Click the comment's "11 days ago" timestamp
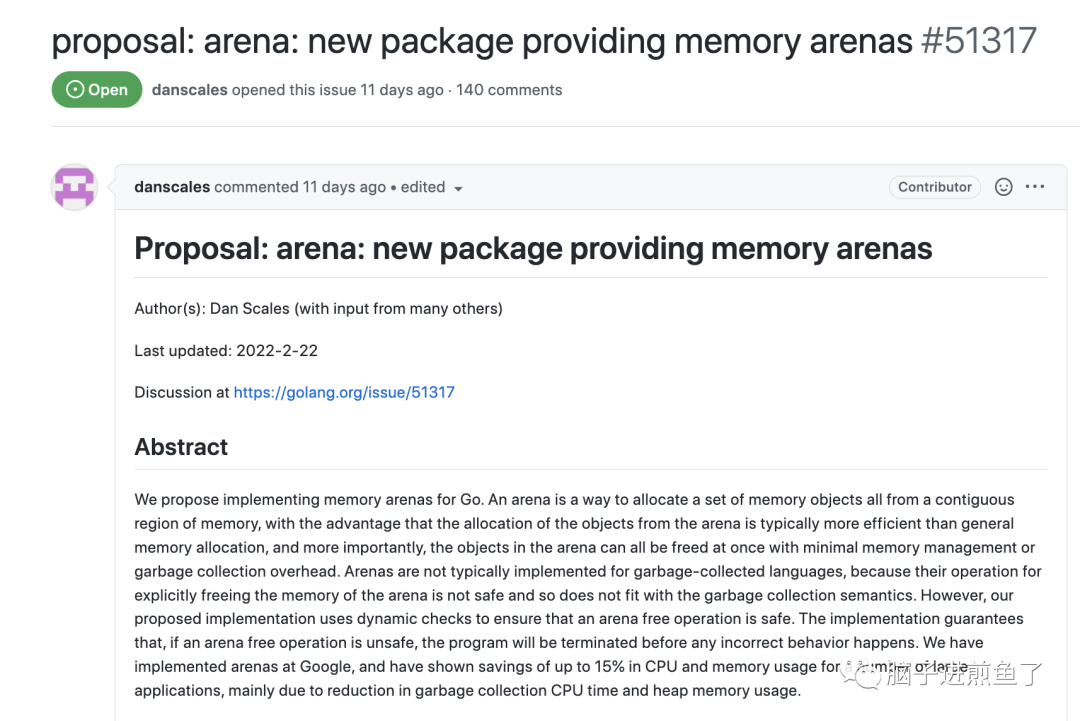 click(x=344, y=187)
